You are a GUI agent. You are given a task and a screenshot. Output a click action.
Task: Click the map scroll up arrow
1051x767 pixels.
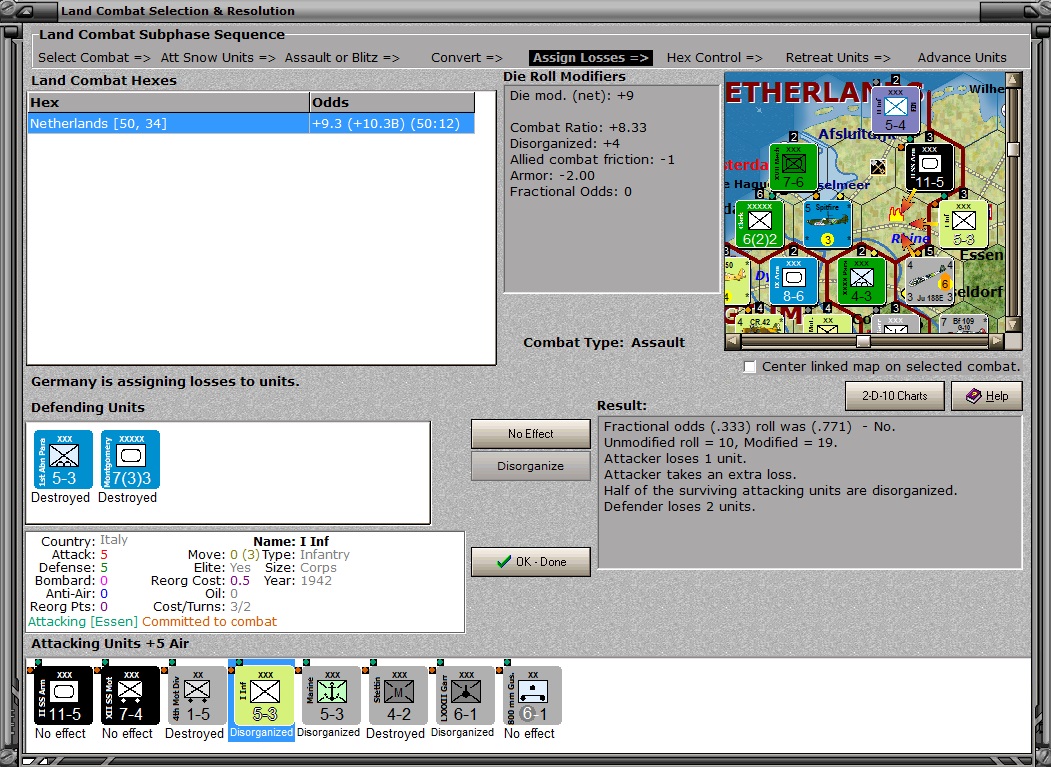pos(1013,80)
